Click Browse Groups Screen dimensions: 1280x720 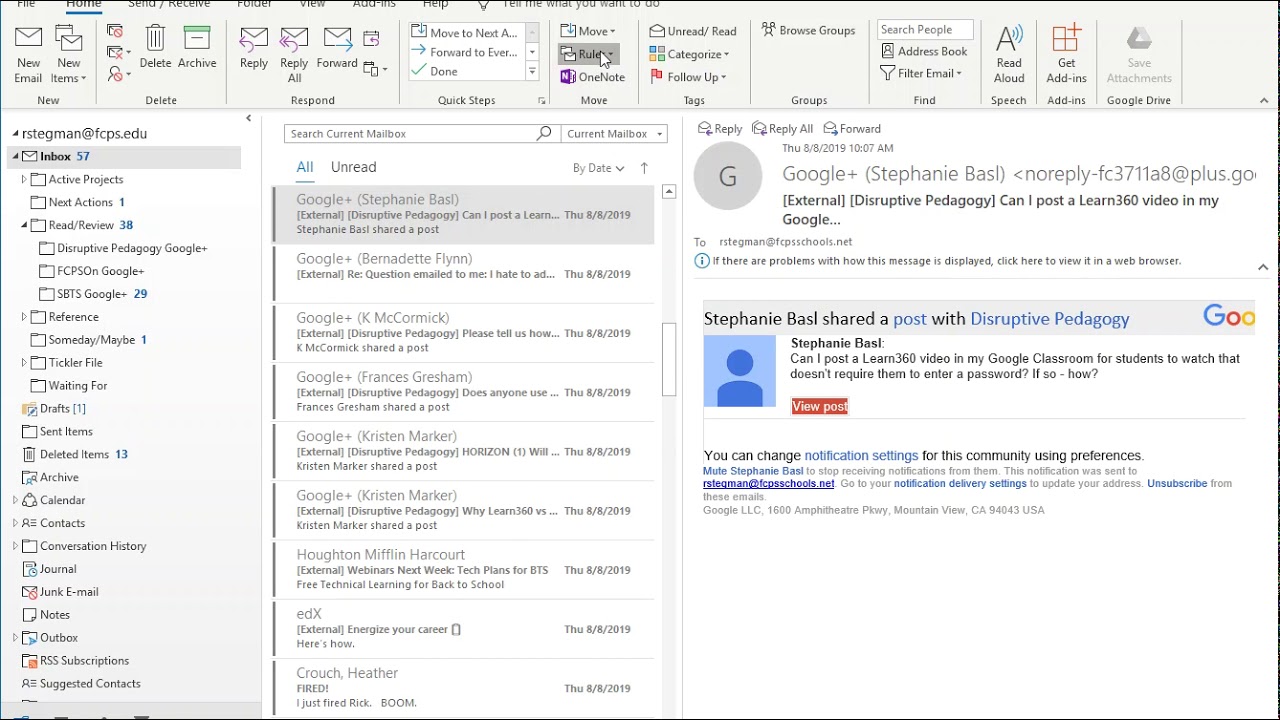(x=809, y=30)
